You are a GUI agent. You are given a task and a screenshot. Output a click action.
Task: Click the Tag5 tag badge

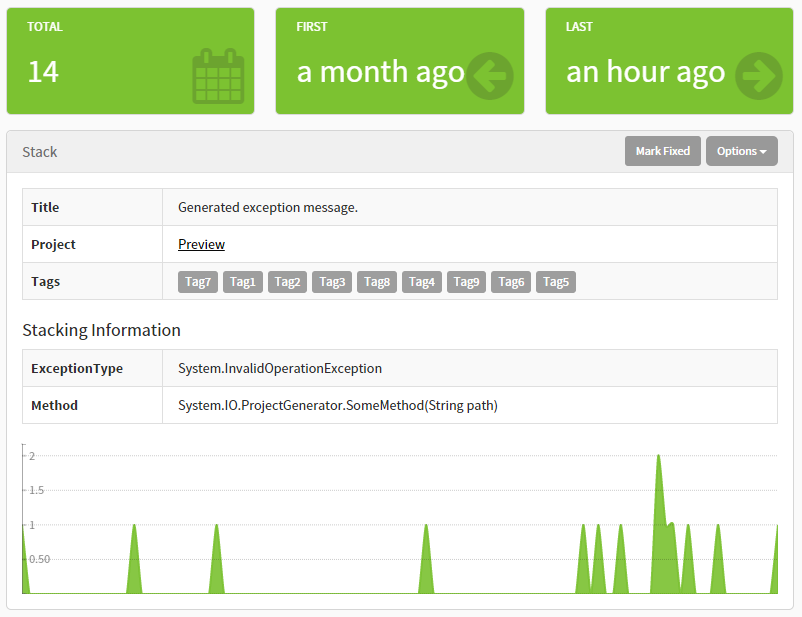tap(556, 282)
